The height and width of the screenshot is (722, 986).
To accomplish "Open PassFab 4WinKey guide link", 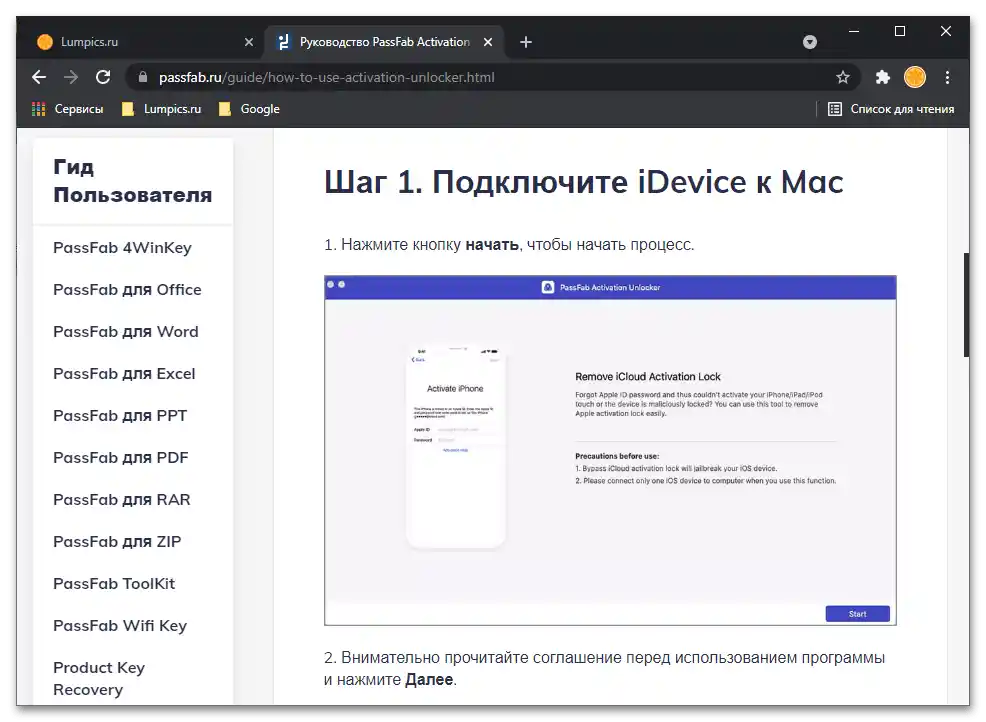I will click(x=123, y=248).
